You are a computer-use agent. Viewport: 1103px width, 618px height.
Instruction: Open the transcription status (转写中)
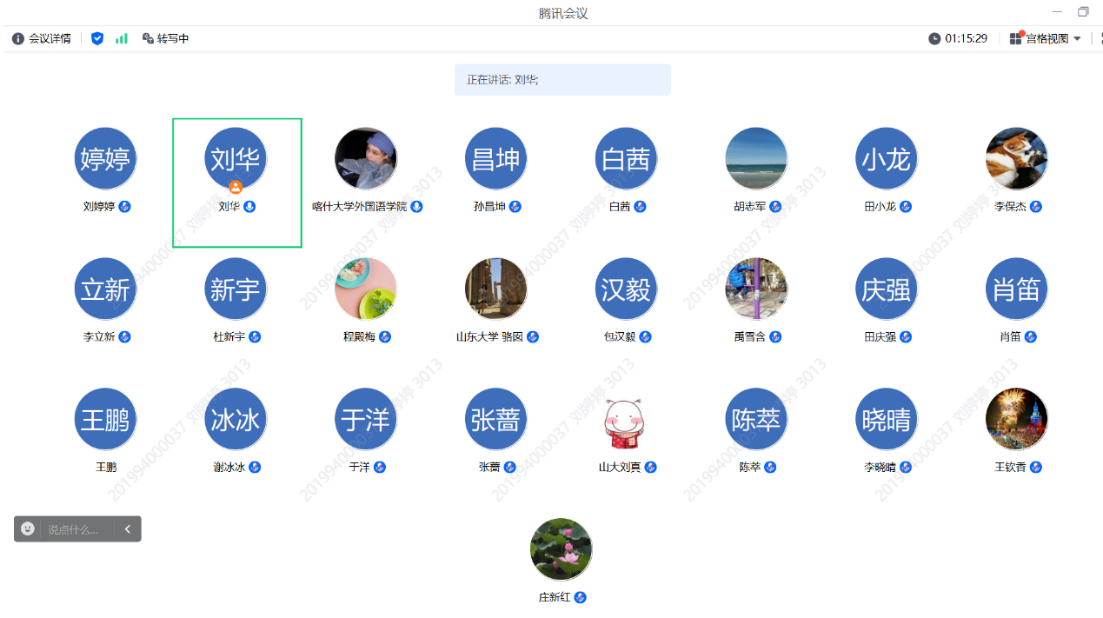point(166,39)
